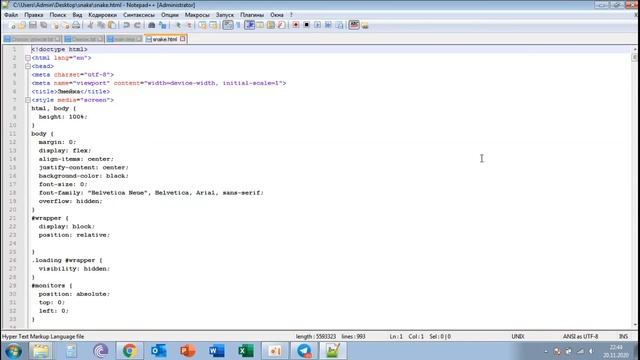This screenshot has height=360, width=640.
Task: Cut the selection using the scissors icon
Action: [x=90, y=25]
